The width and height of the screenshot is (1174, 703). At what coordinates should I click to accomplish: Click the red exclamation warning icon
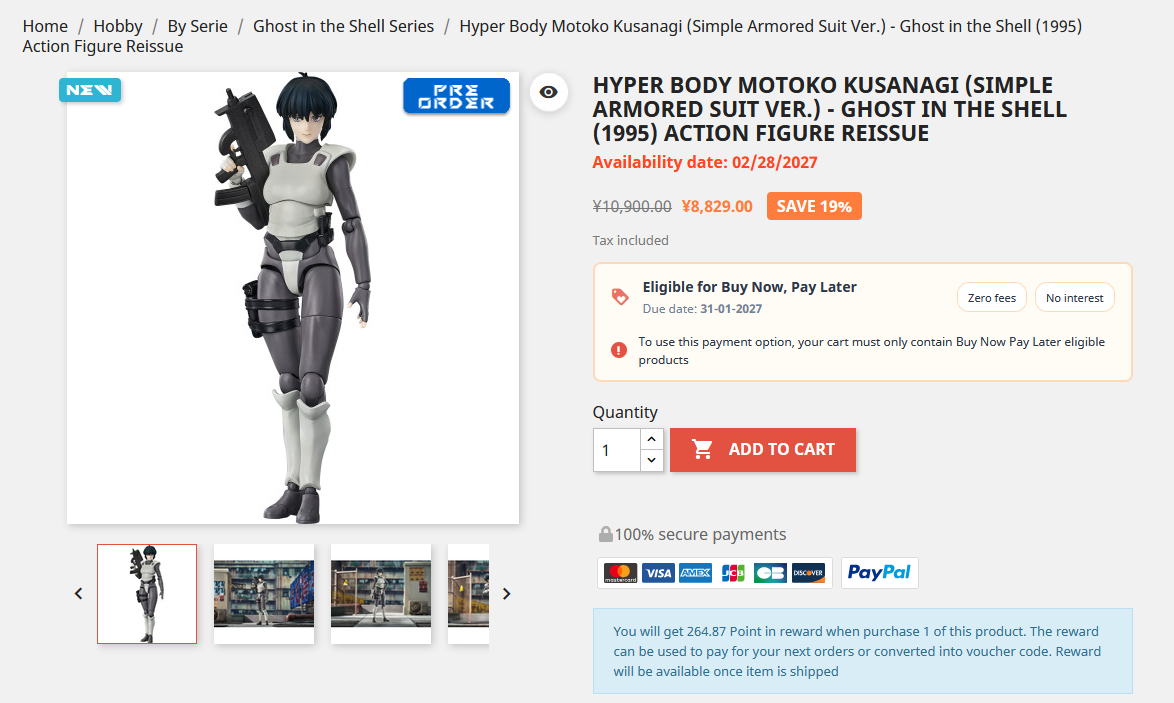coord(618,350)
